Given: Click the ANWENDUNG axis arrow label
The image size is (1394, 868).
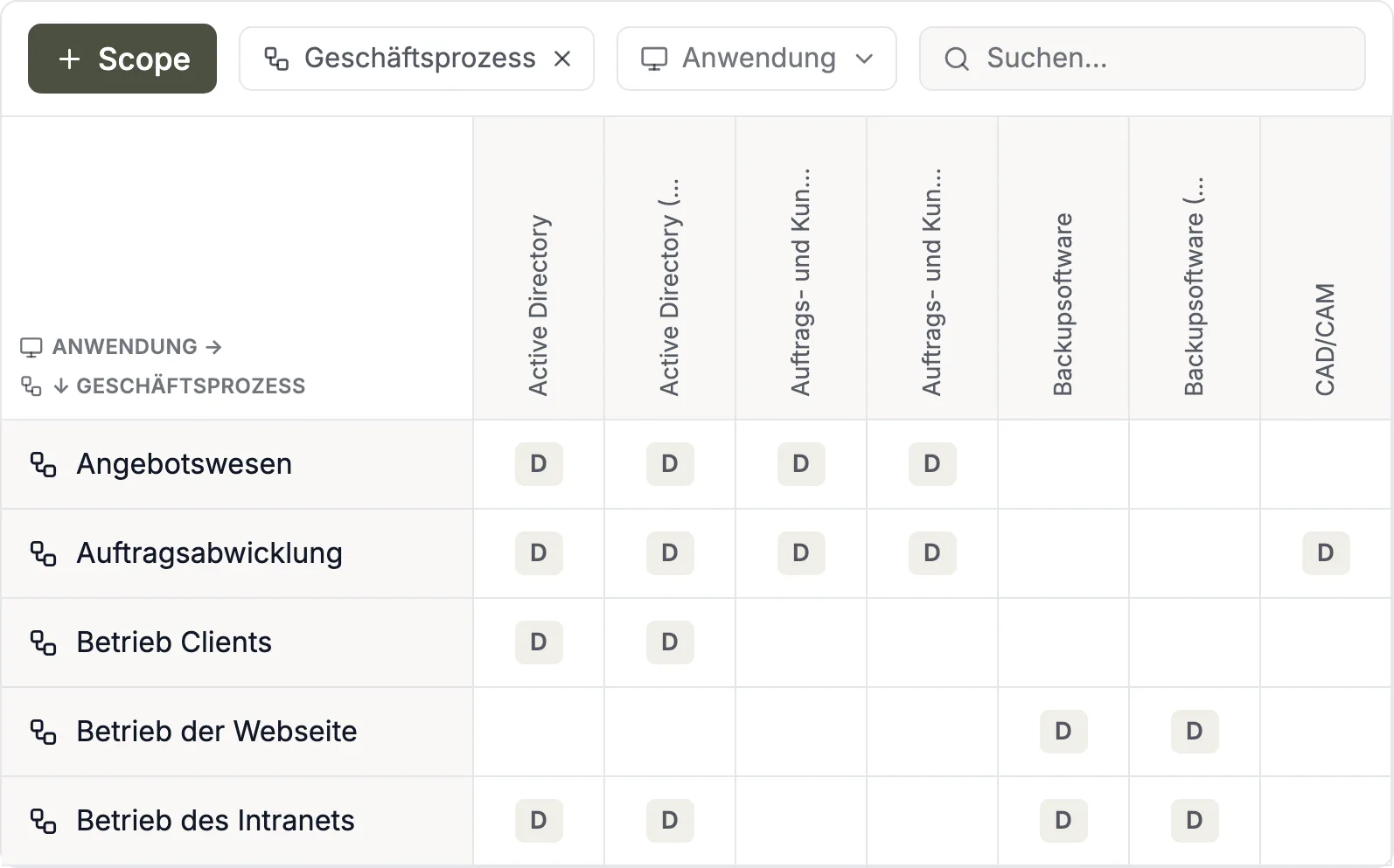Looking at the screenshot, I should click(121, 347).
